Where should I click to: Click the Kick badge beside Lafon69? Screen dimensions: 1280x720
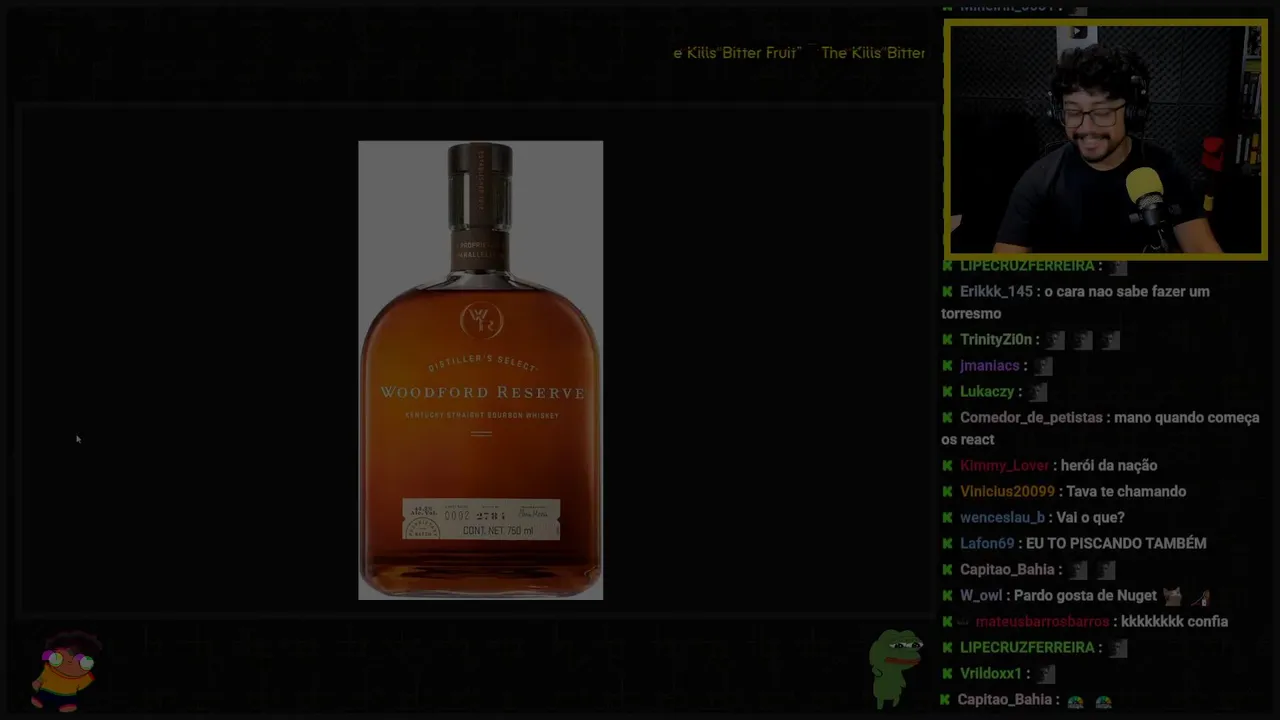coord(947,544)
